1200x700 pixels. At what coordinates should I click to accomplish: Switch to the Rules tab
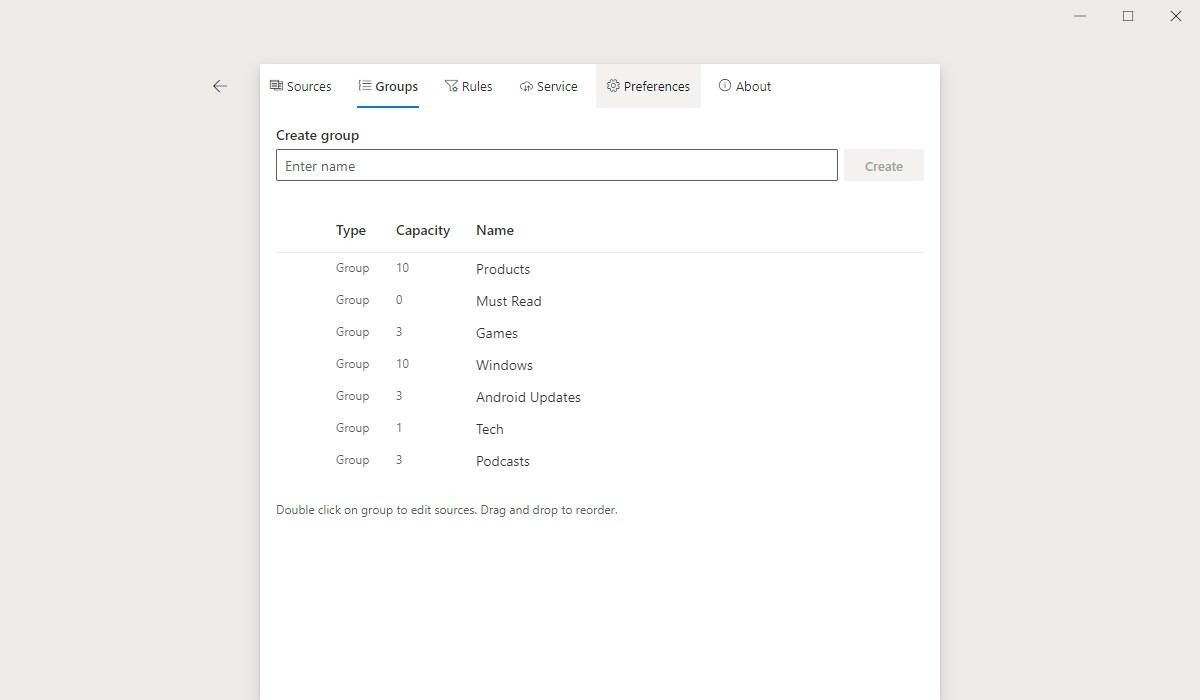tap(468, 86)
